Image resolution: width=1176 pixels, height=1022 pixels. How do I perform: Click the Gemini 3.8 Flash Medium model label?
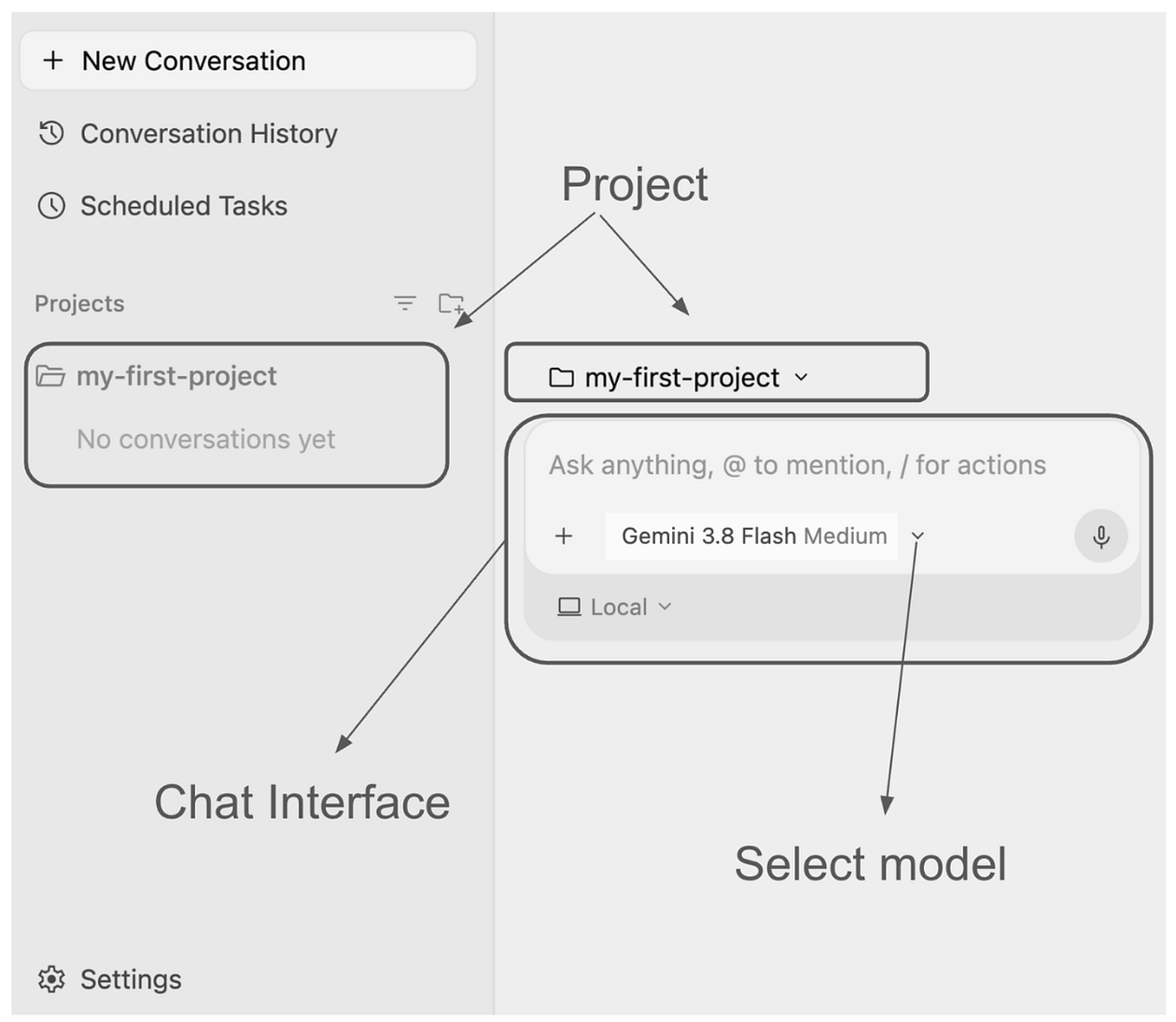coord(752,536)
